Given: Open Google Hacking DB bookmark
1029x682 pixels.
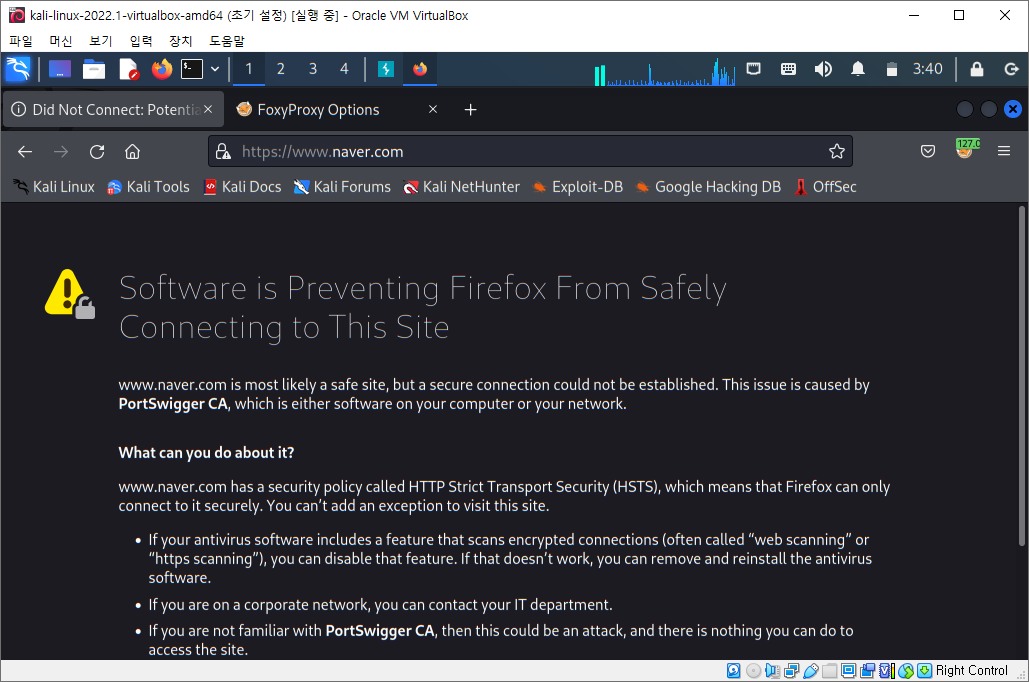Looking at the screenshot, I should click(x=708, y=187).
